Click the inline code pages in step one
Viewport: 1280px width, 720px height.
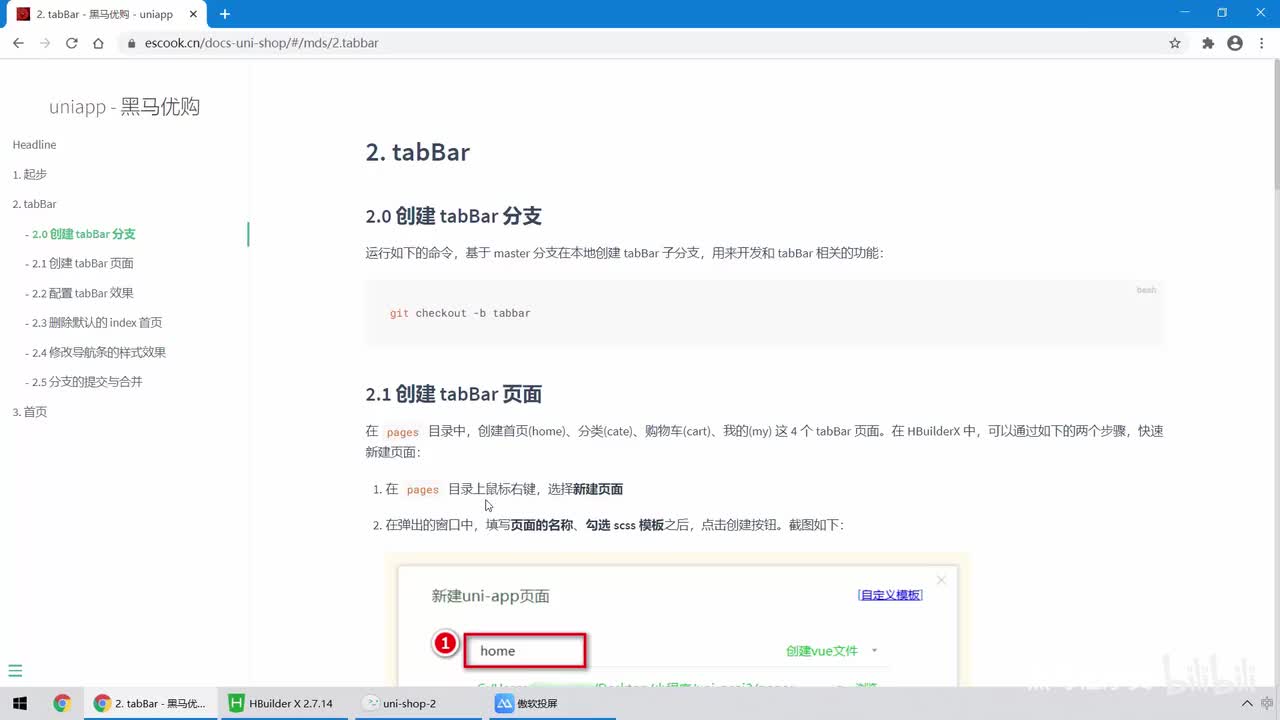pyautogui.click(x=422, y=490)
